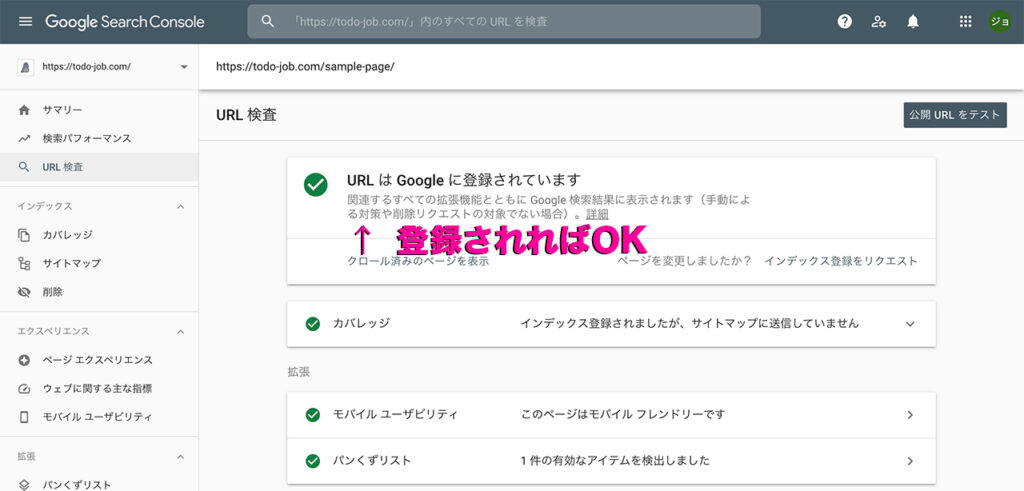Click the search magnifier icon in URL bar
Image resolution: width=1024 pixels, height=491 pixels.
(267, 22)
